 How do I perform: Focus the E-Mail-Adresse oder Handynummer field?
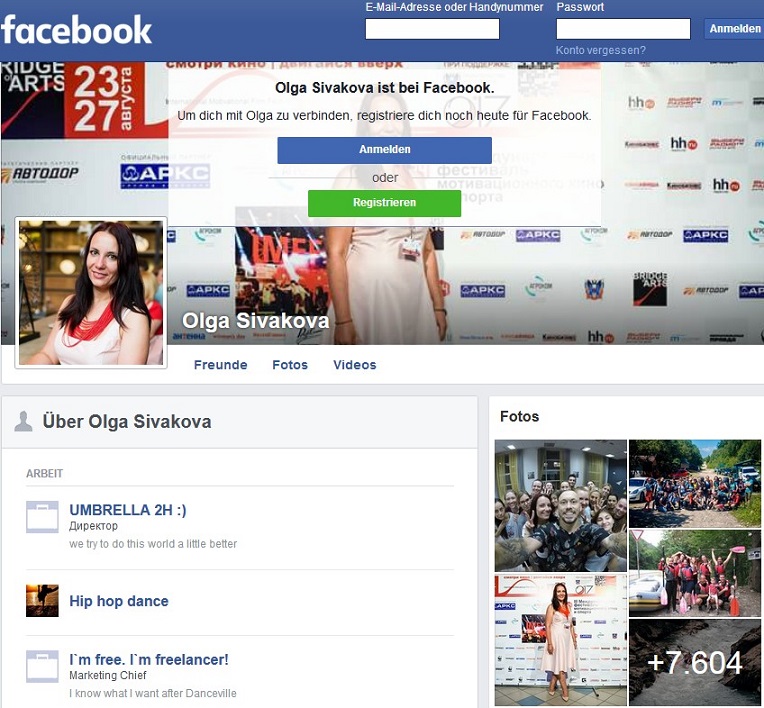point(432,29)
